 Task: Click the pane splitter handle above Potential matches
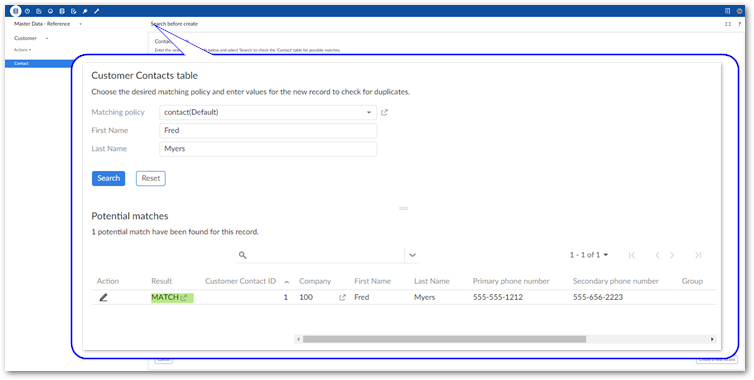tap(403, 208)
